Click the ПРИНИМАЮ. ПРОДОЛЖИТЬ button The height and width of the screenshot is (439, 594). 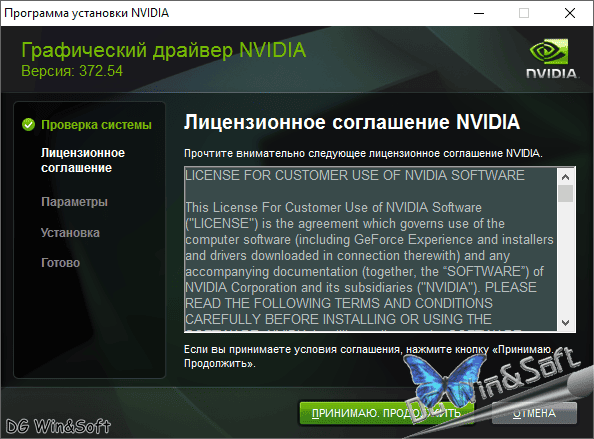tap(386, 412)
